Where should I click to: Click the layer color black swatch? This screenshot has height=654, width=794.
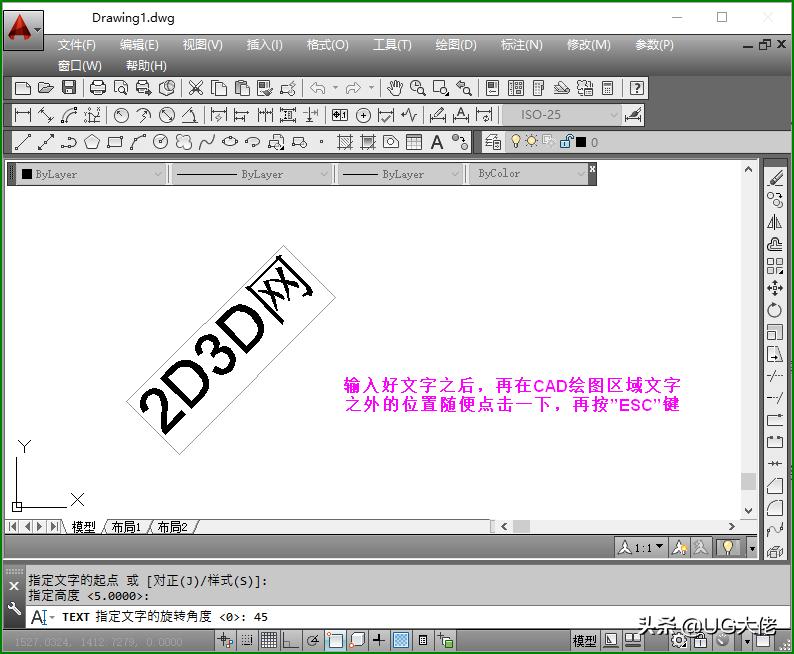tap(581, 142)
